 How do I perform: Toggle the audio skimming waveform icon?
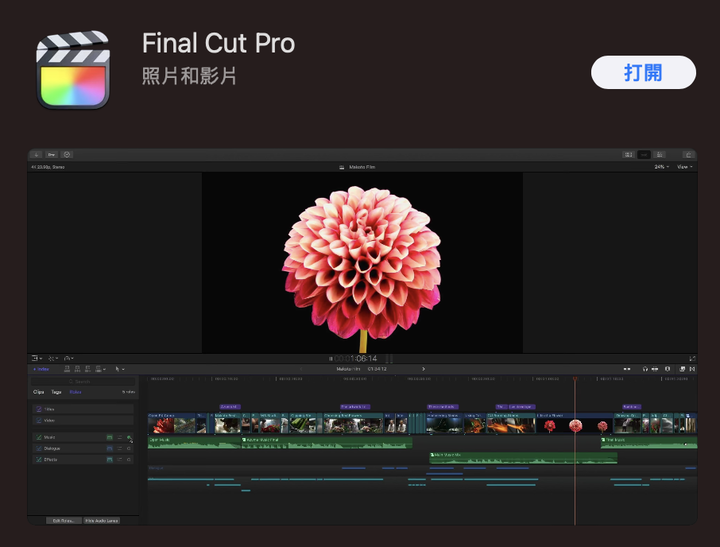(655, 369)
